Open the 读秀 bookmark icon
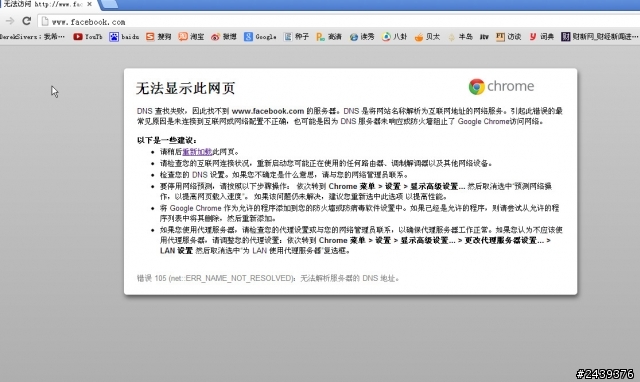Viewport: 640px width, 382px height. coord(353,37)
